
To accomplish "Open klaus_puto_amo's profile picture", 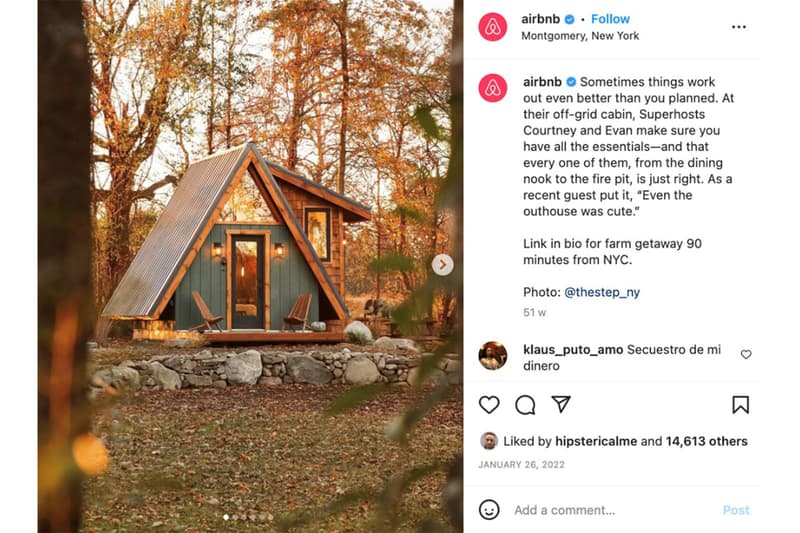I will click(x=493, y=356).
